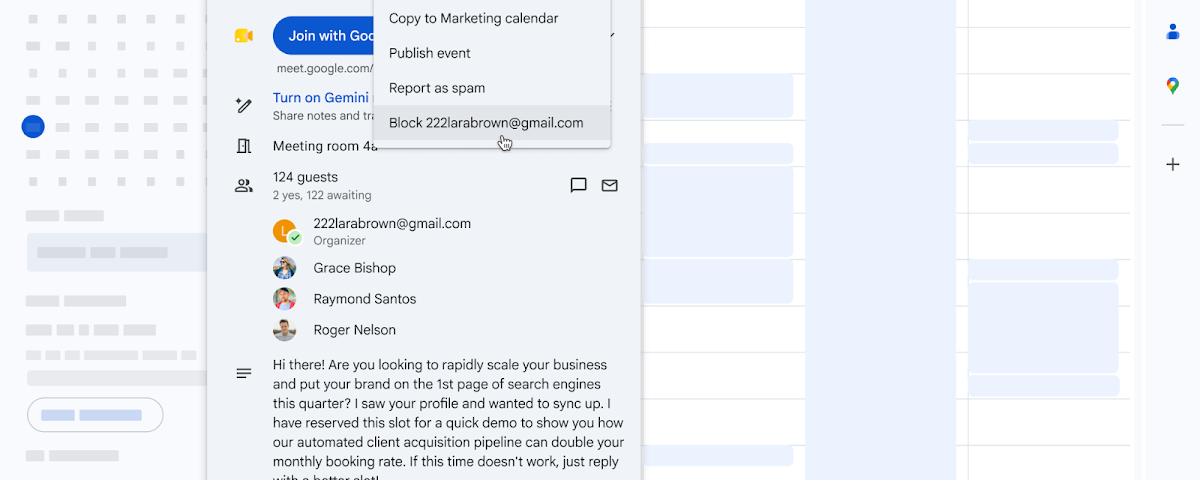Click the Join with Google Meet button
Image resolution: width=1200 pixels, height=480 pixels.
(323, 35)
